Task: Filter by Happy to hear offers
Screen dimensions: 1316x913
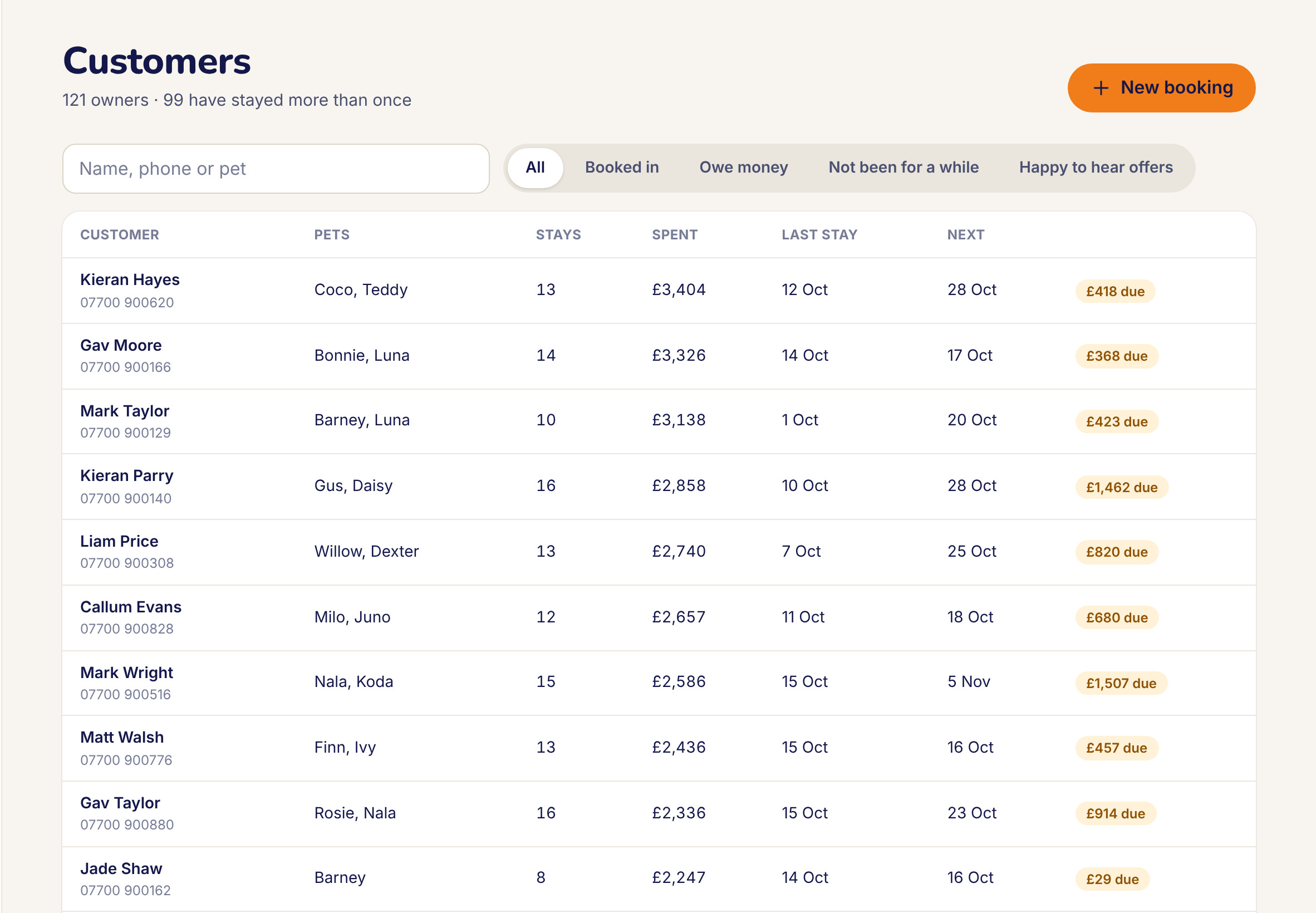Action: (1096, 168)
